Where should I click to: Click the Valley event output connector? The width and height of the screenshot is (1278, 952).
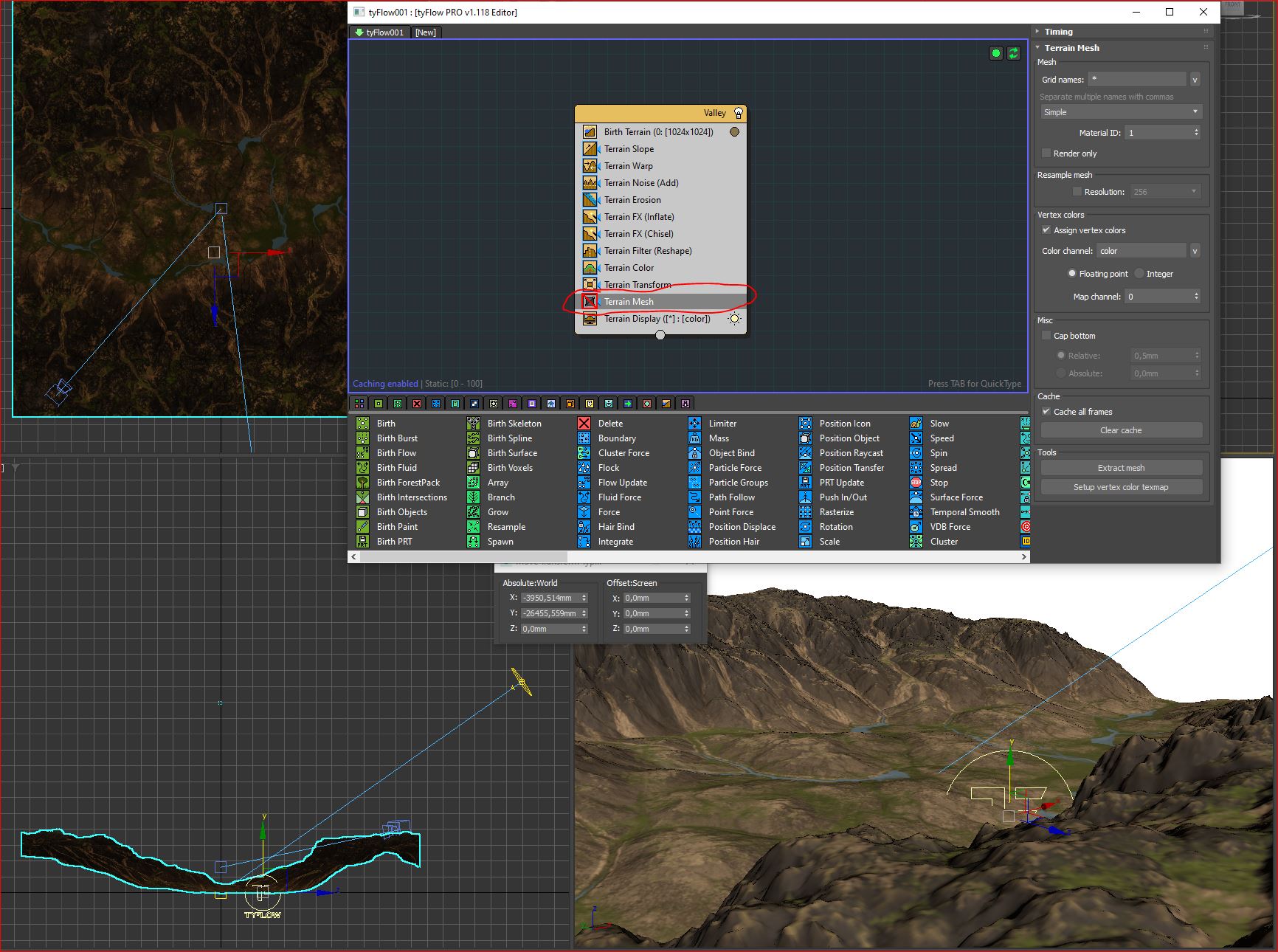[x=660, y=335]
